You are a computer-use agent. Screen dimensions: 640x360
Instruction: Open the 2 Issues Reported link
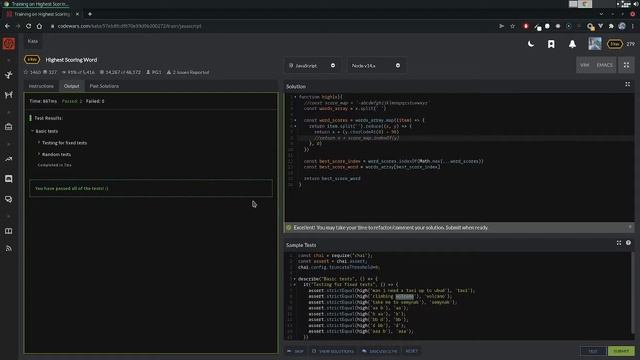click(x=188, y=72)
